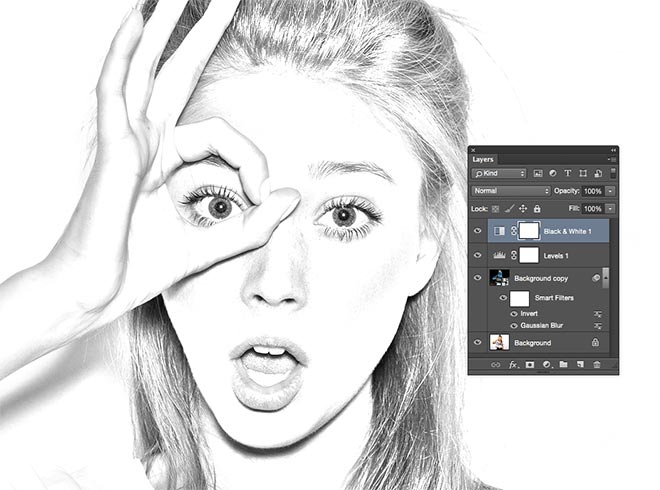This screenshot has width=660, height=490.
Task: Open the Normal blend mode dropdown
Action: pyautogui.click(x=511, y=190)
